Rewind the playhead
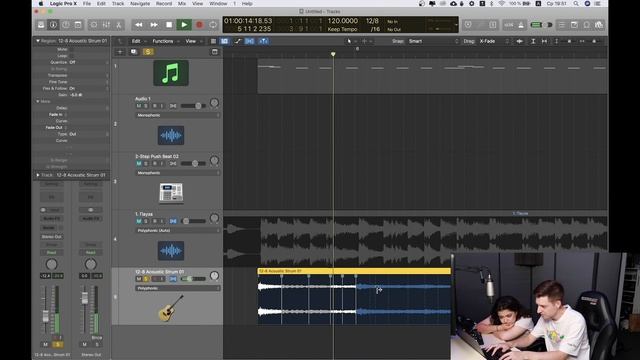 [x=139, y=25]
